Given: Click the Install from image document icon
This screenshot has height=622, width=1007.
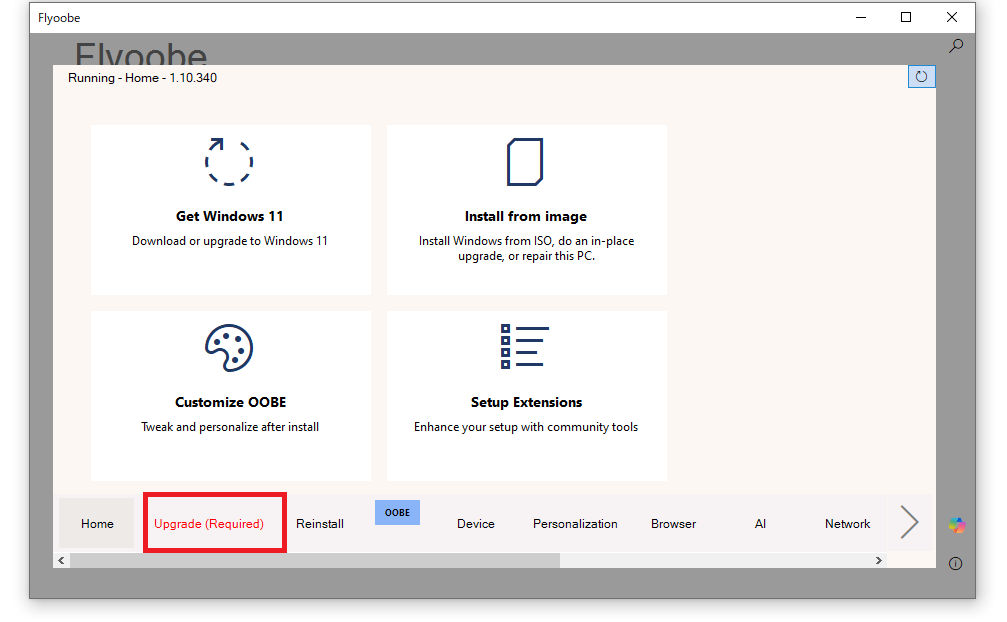Looking at the screenshot, I should [525, 162].
